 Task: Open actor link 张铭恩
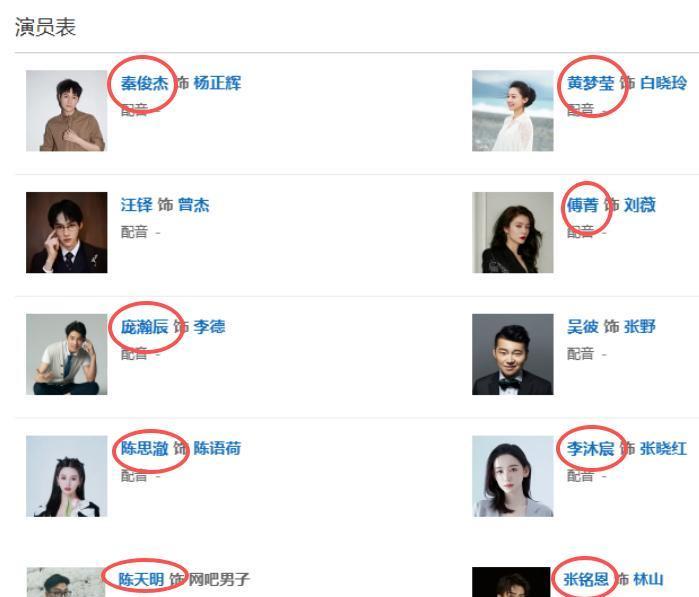click(586, 580)
